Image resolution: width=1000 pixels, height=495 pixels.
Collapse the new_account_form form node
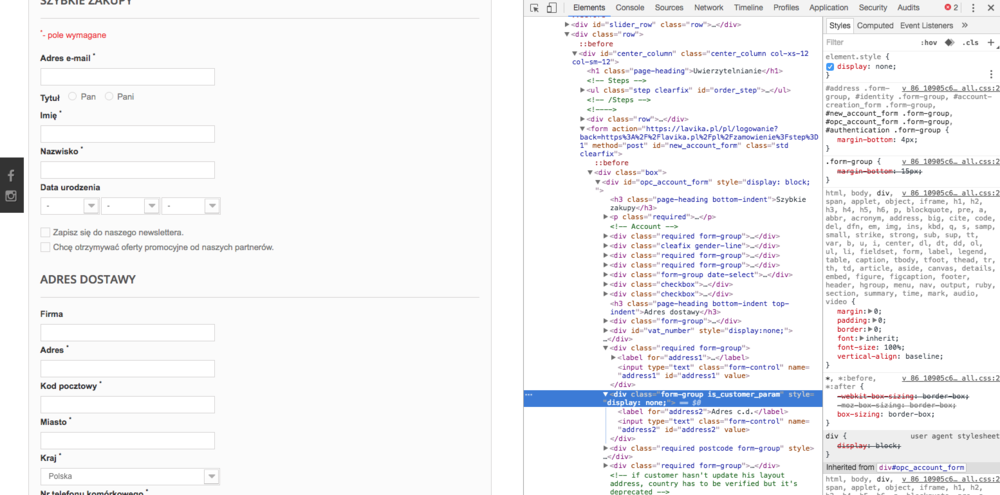click(x=582, y=128)
